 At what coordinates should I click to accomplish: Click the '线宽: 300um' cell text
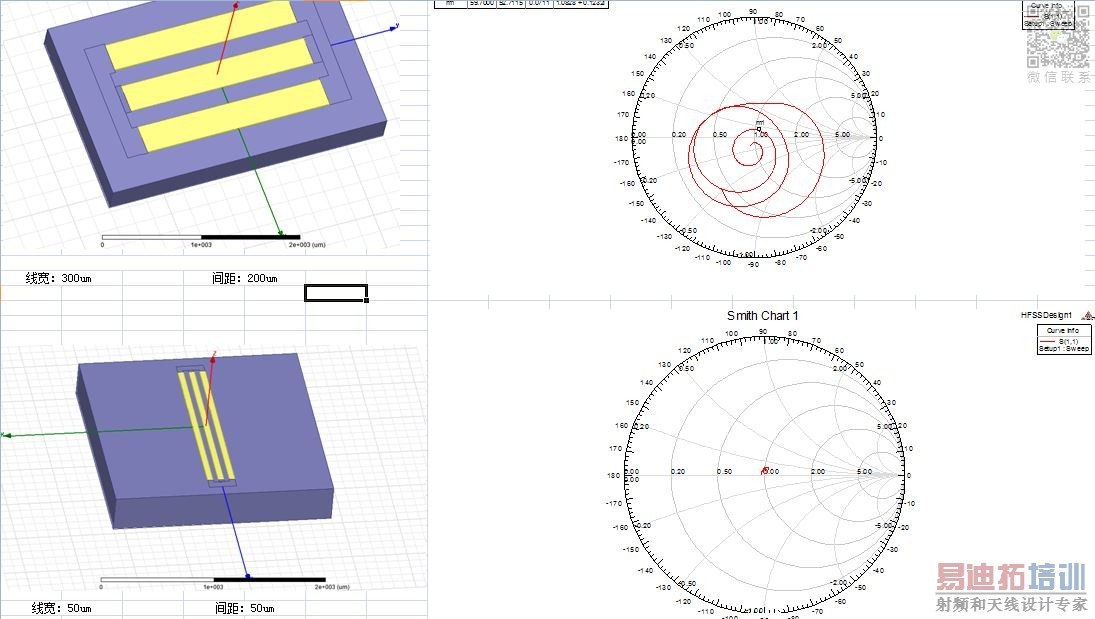point(59,278)
